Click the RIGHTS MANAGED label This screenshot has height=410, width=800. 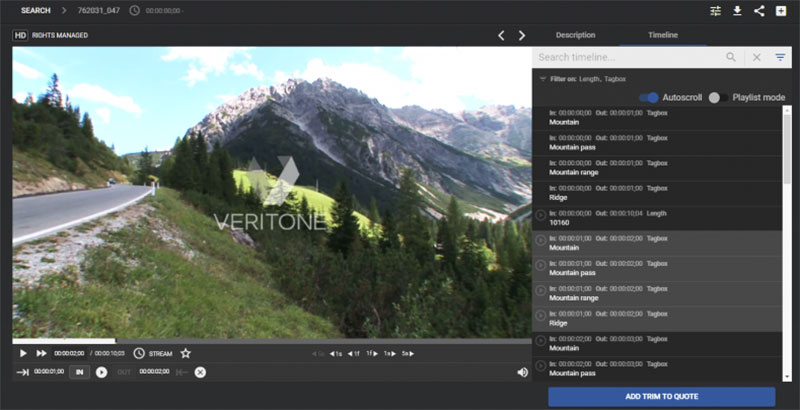pyautogui.click(x=60, y=35)
